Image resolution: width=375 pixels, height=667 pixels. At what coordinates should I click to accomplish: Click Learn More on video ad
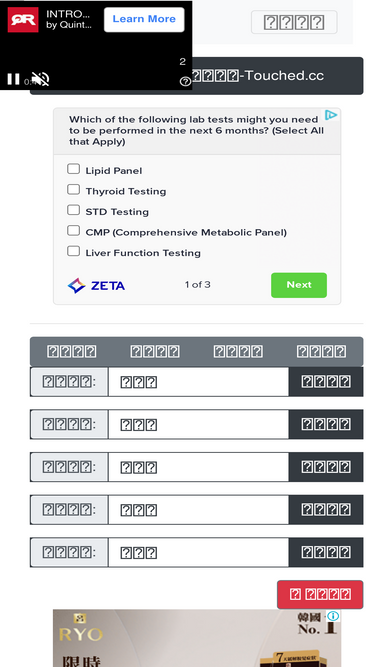pos(144,19)
